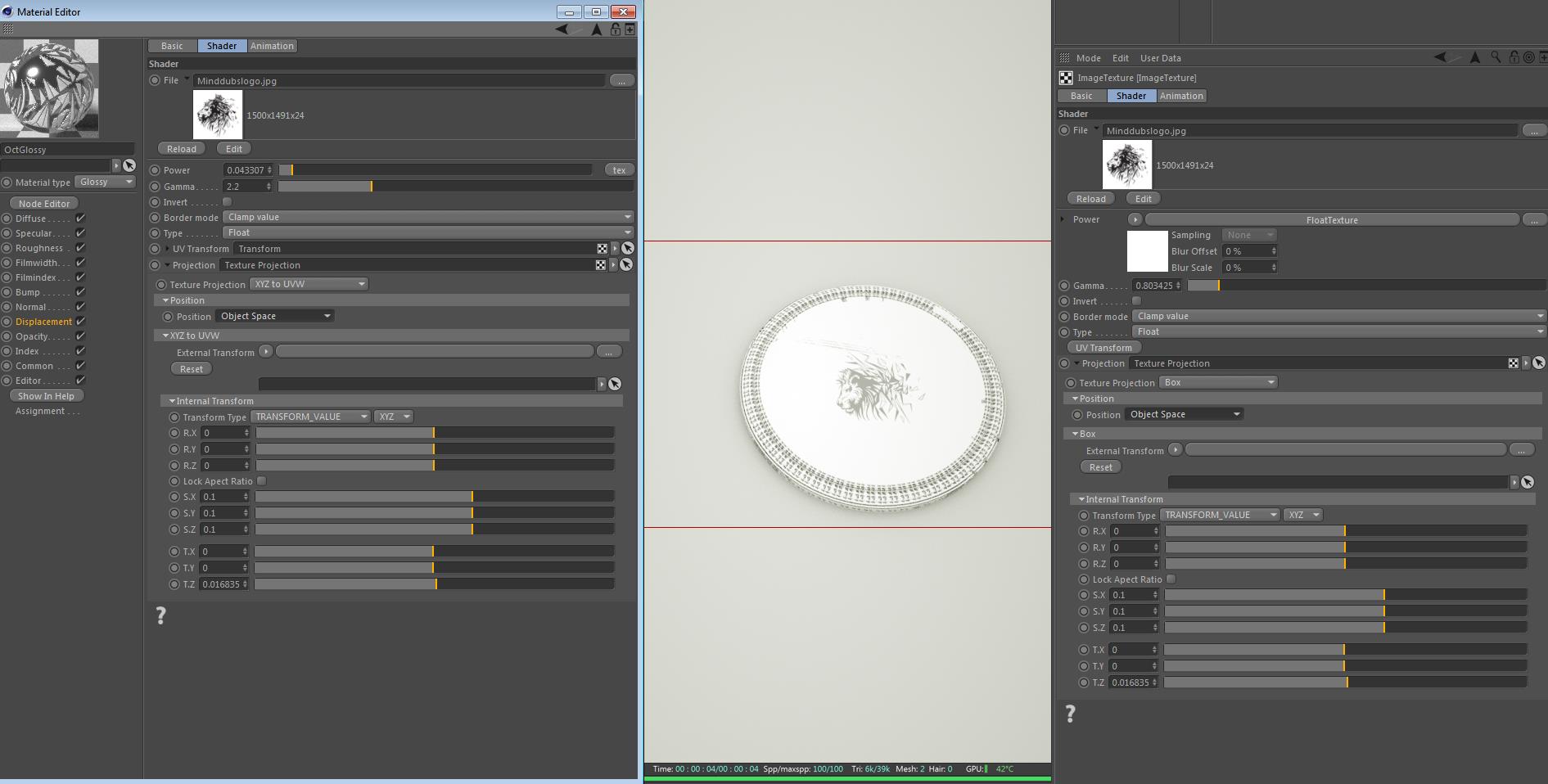This screenshot has width=1548, height=784.
Task: Click the Gamma slider in Attribute Manager
Action: click(x=1365, y=286)
